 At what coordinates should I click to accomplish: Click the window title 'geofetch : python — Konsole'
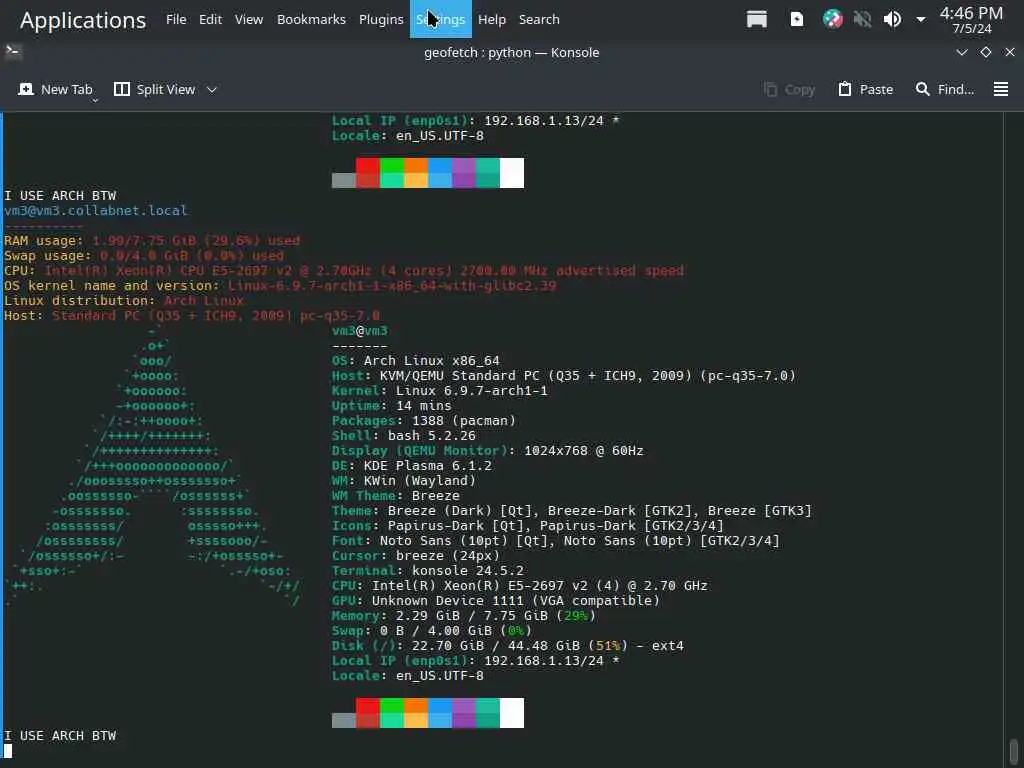coord(511,52)
